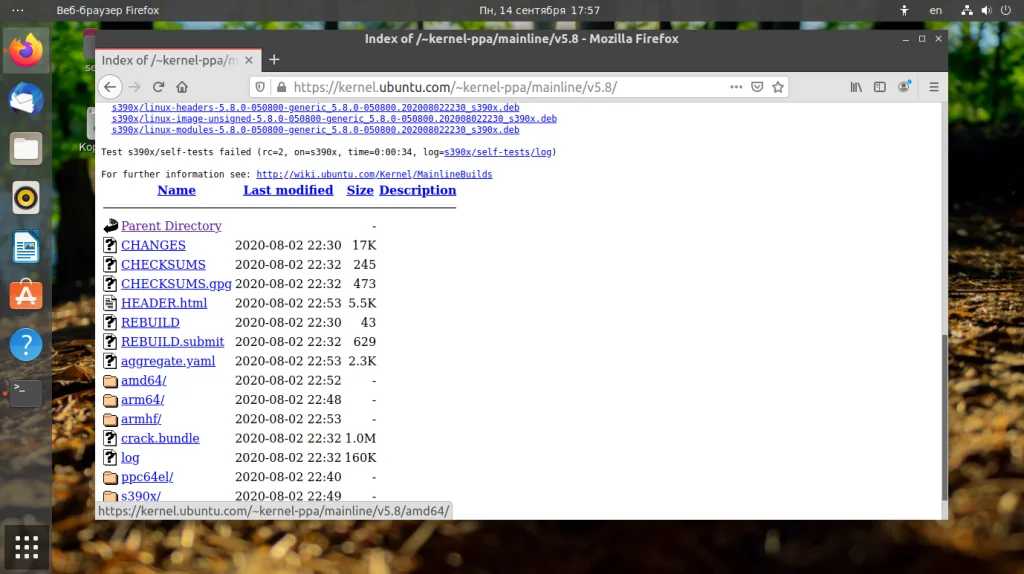Open the REBUILD file
The height and width of the screenshot is (574, 1024).
pyautogui.click(x=150, y=323)
